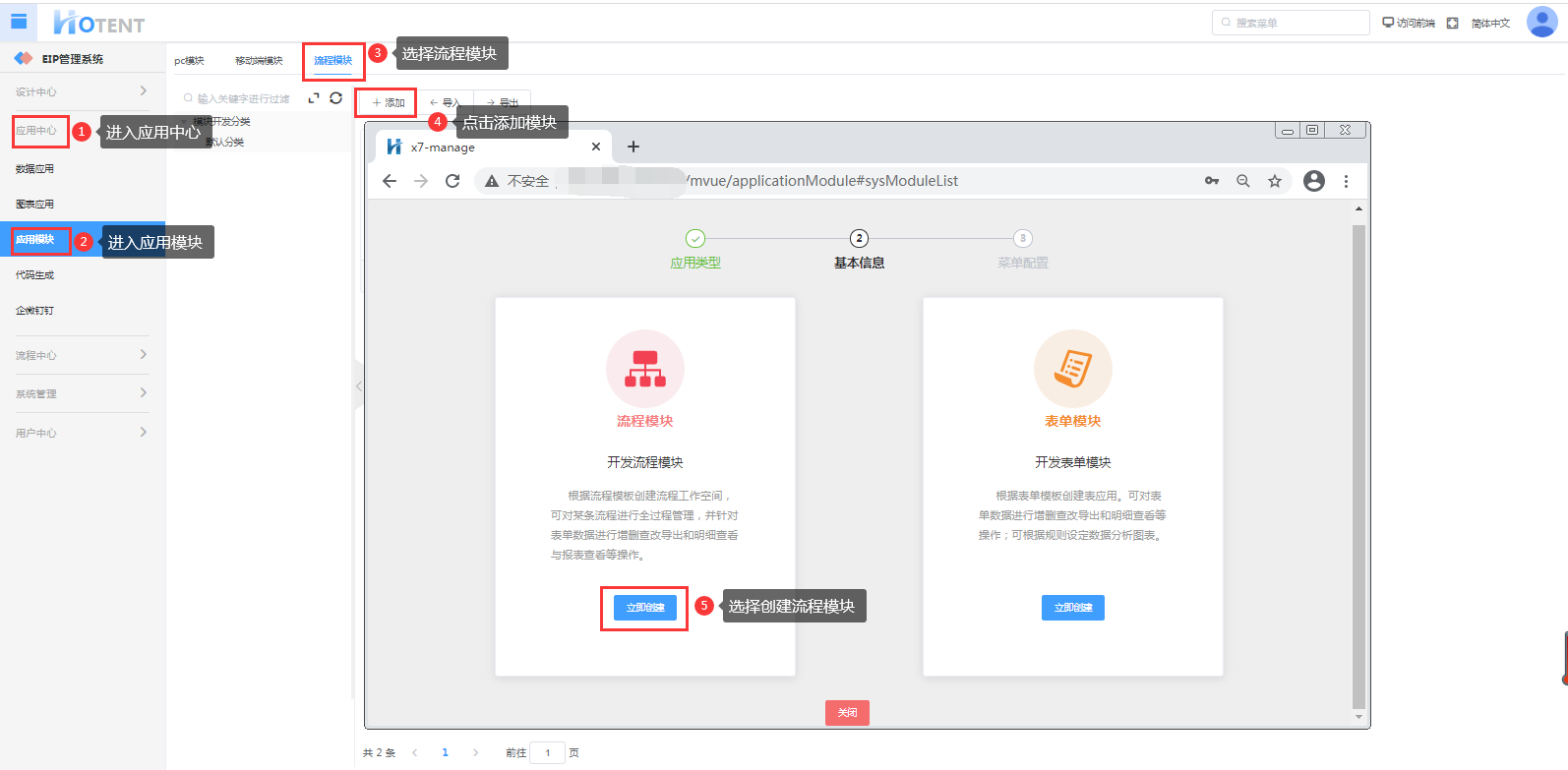Expand the 设计中心 sidebar menu
1568x770 pixels.
point(83,91)
